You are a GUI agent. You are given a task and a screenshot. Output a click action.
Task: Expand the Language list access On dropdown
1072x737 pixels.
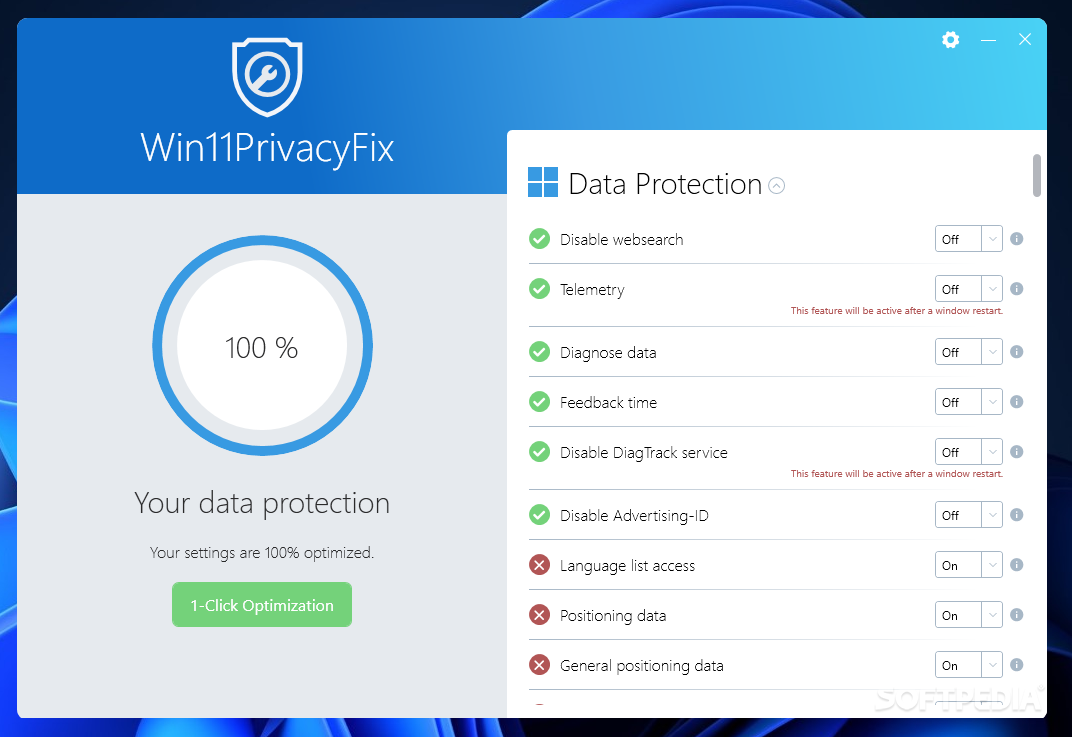pyautogui.click(x=968, y=565)
